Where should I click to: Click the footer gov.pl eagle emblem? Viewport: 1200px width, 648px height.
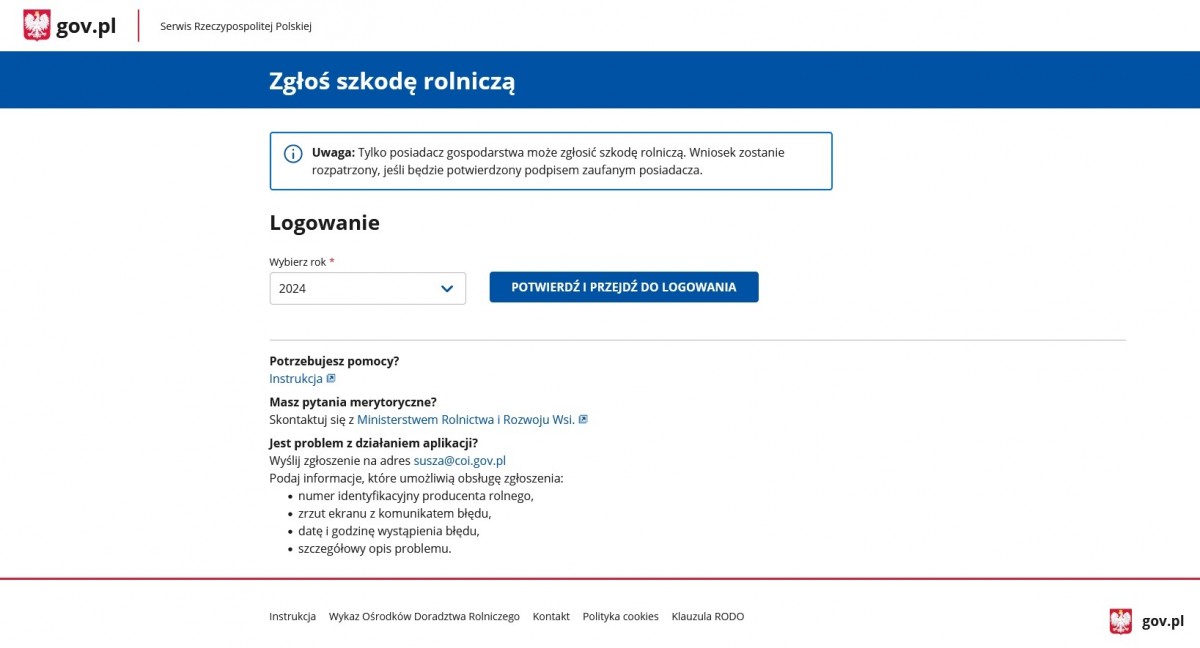click(1121, 621)
